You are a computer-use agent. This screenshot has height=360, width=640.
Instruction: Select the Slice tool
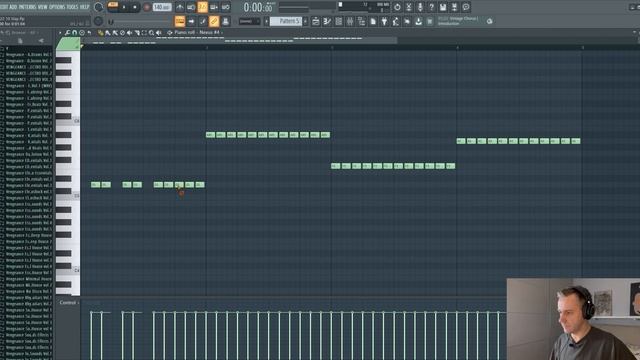tap(137, 33)
